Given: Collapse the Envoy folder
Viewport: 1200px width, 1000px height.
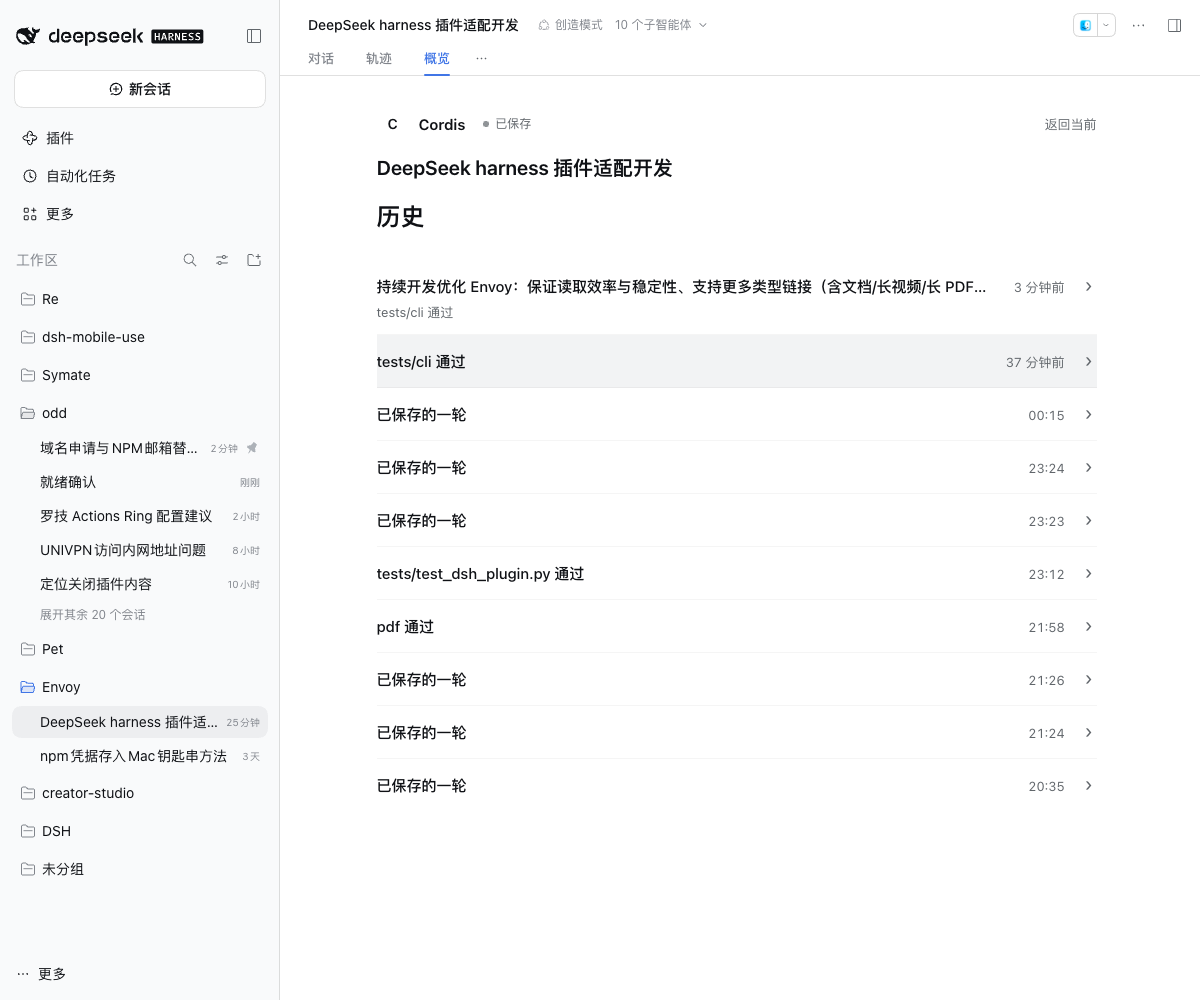Looking at the screenshot, I should (x=140, y=687).
